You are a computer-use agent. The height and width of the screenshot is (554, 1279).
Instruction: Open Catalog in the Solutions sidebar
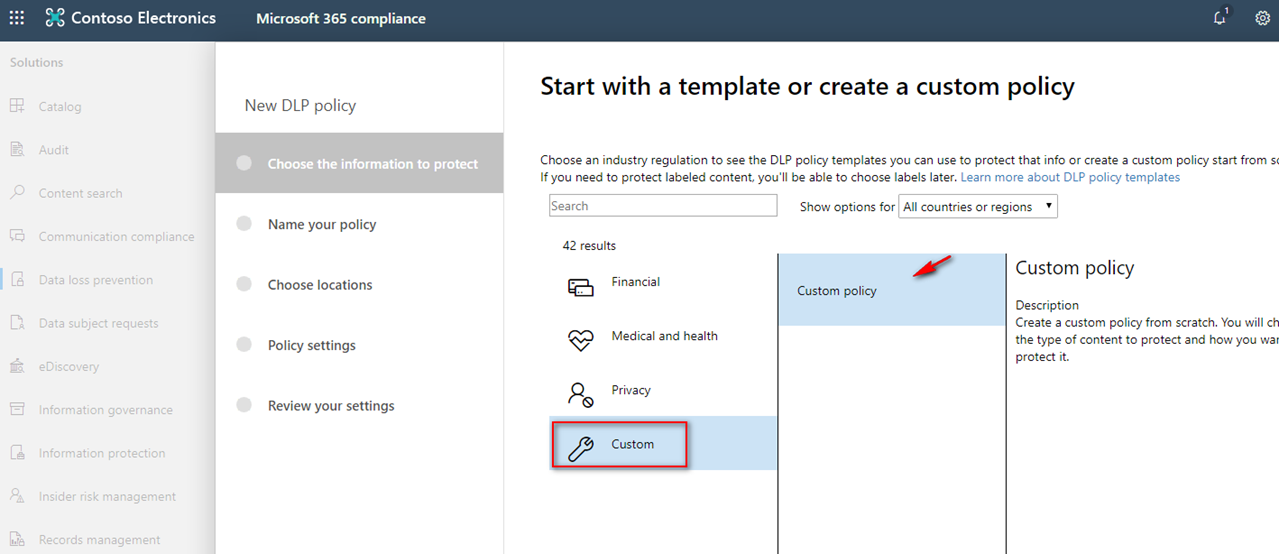tap(60, 106)
